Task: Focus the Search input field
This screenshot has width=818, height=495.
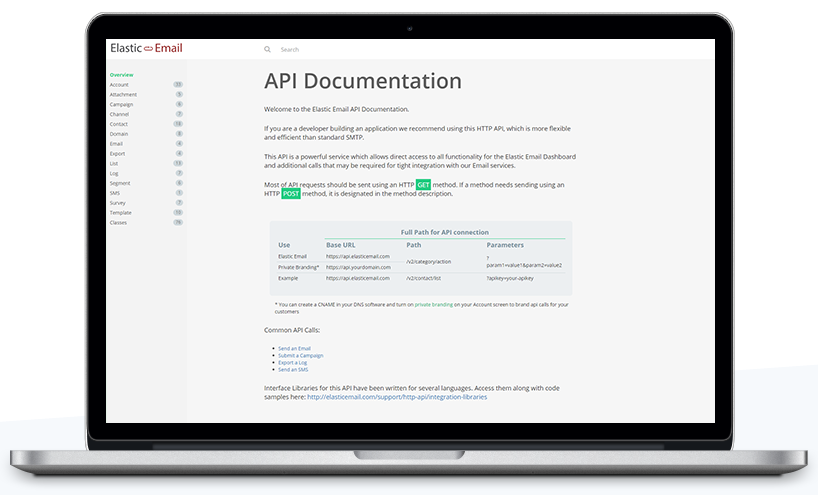Action: (x=290, y=50)
